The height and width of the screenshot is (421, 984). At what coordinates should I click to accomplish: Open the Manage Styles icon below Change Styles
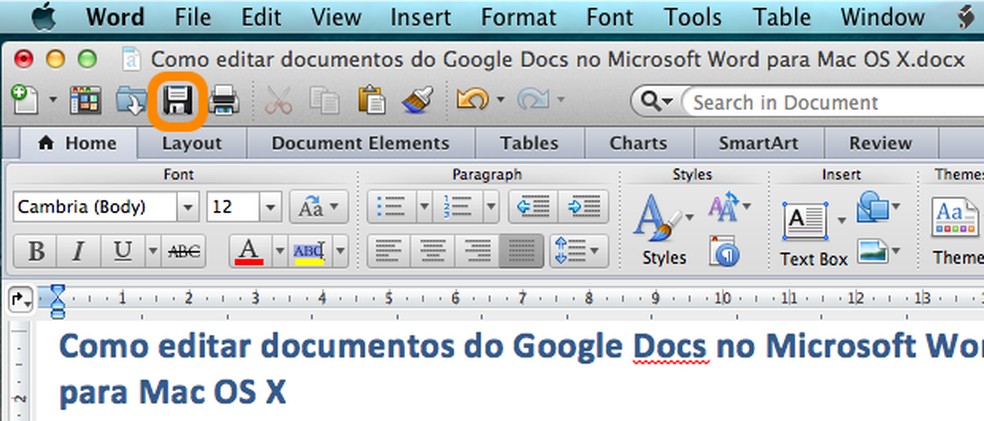[724, 251]
